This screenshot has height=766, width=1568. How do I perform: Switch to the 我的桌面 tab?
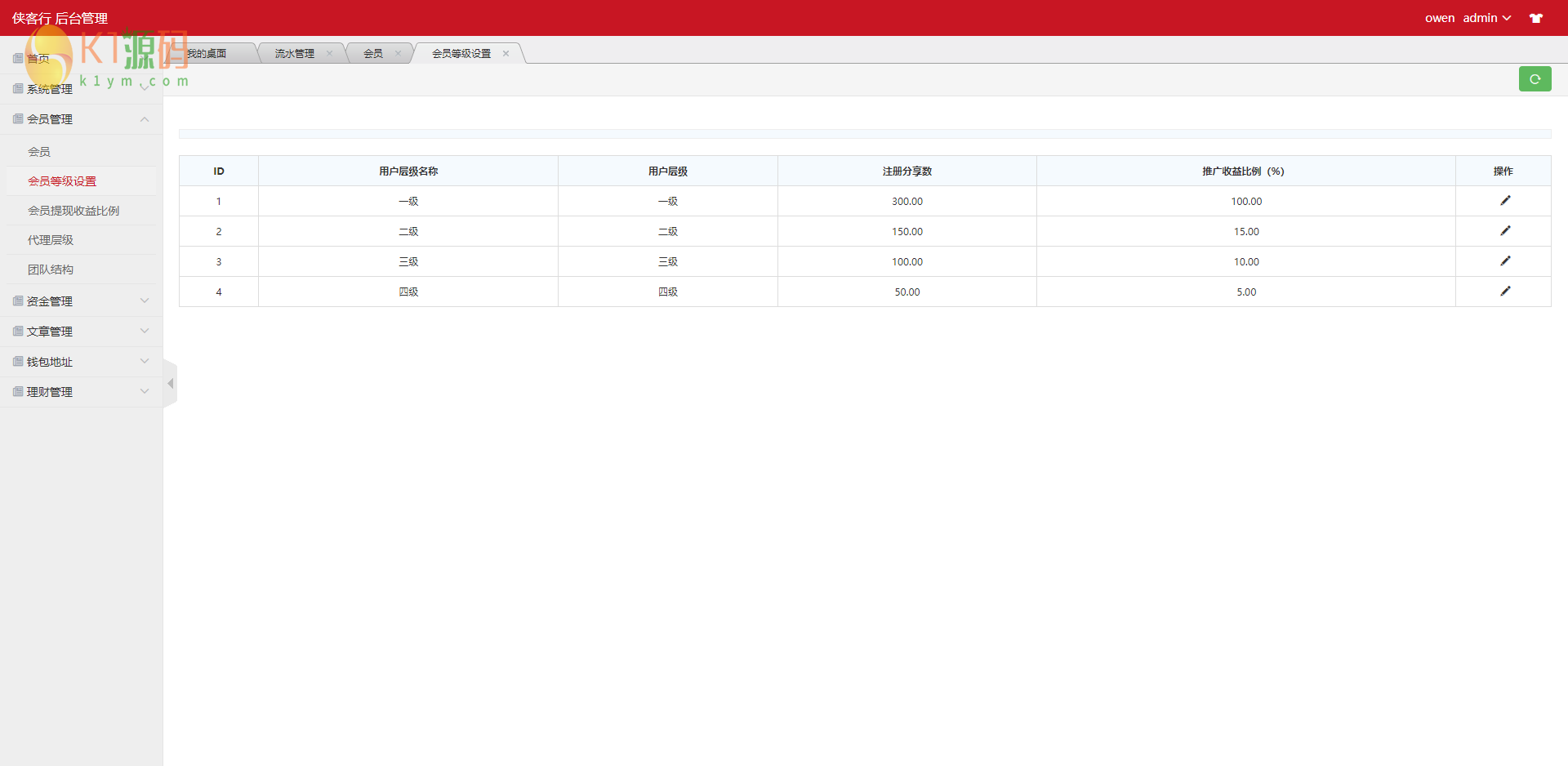pyautogui.click(x=207, y=54)
